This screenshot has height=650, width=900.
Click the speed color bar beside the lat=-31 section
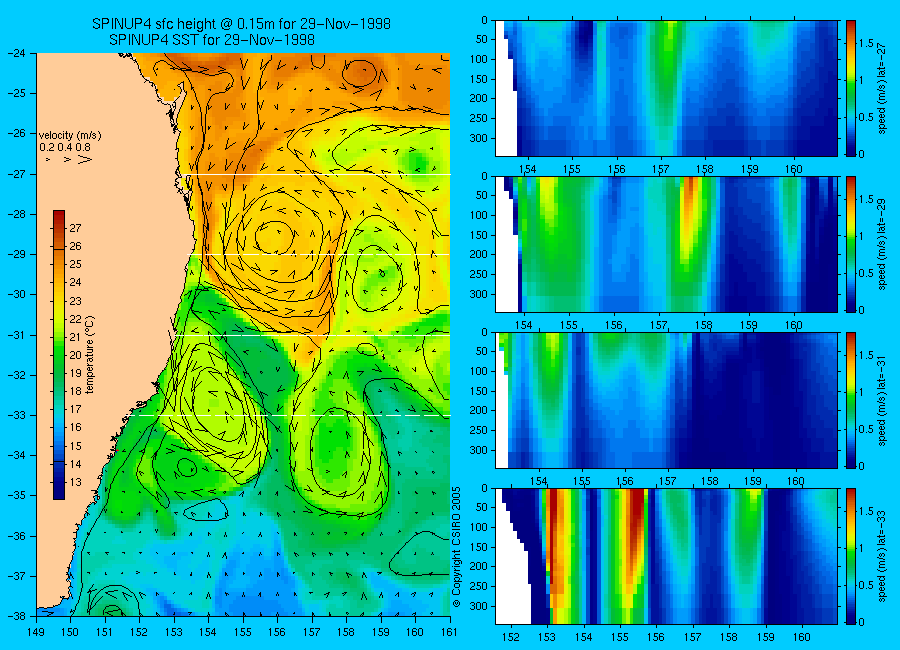click(x=851, y=400)
